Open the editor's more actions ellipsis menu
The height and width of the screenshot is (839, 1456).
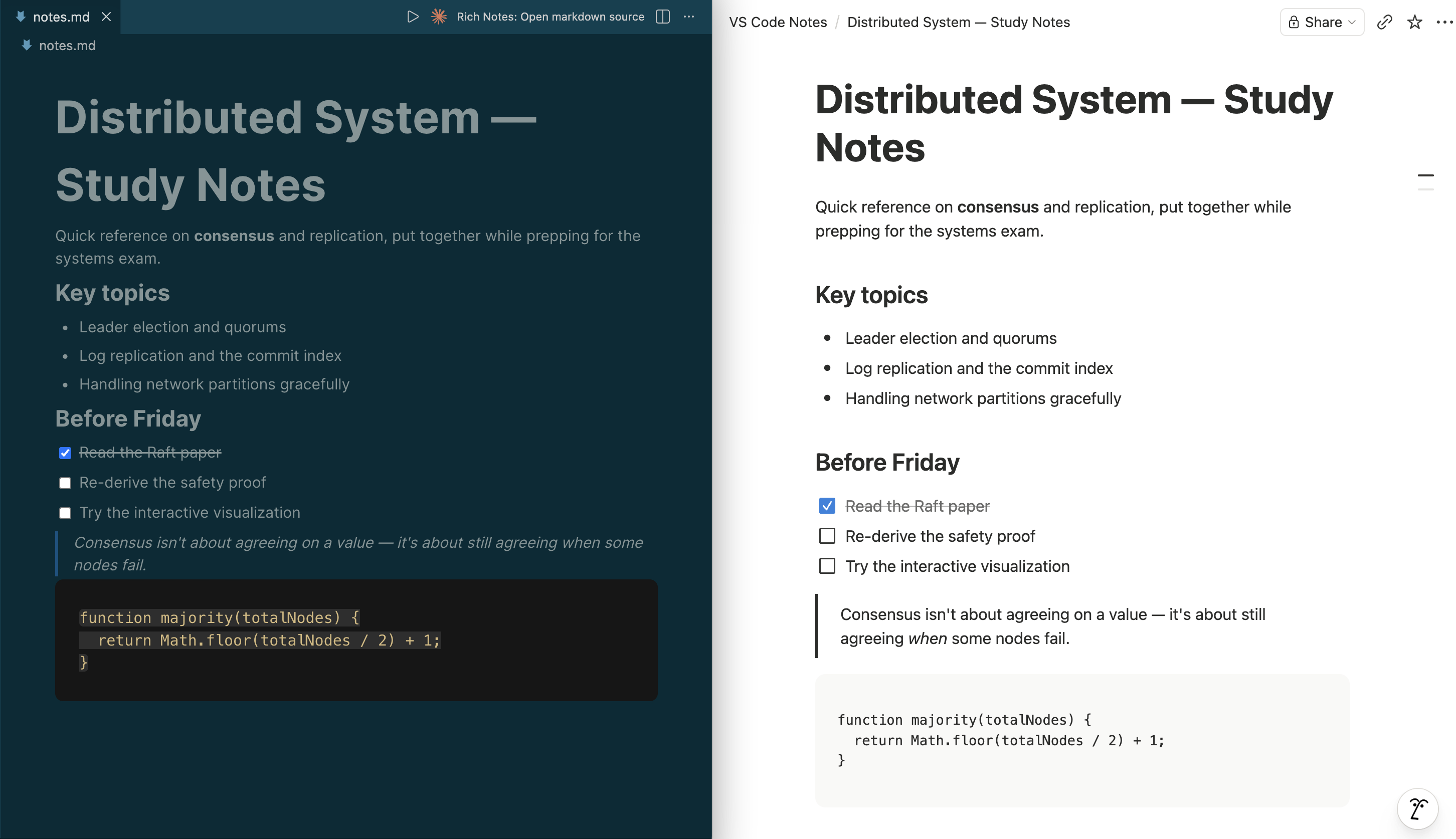689,17
